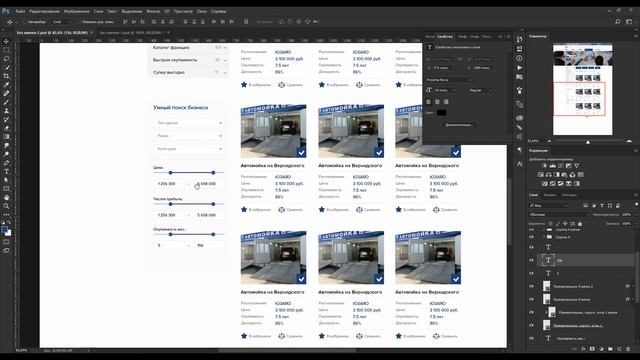Switch to the Каналы tab
The image size is (640, 360).
coord(550,195)
